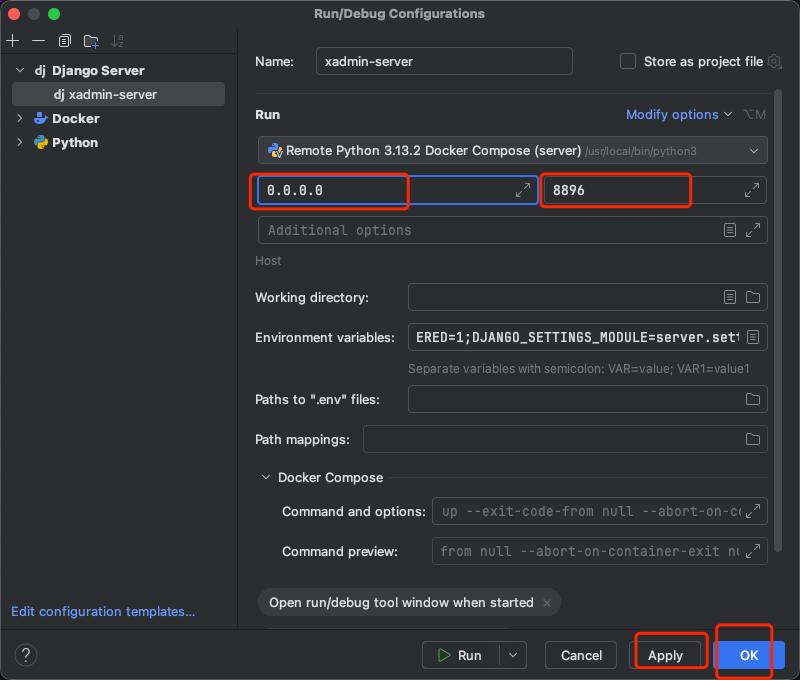Open the Run button dropdown arrow
800x680 pixels.
pyautogui.click(x=513, y=655)
